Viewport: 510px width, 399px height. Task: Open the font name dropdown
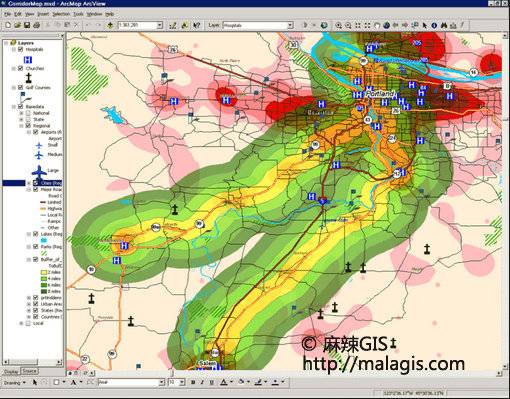coord(162,382)
